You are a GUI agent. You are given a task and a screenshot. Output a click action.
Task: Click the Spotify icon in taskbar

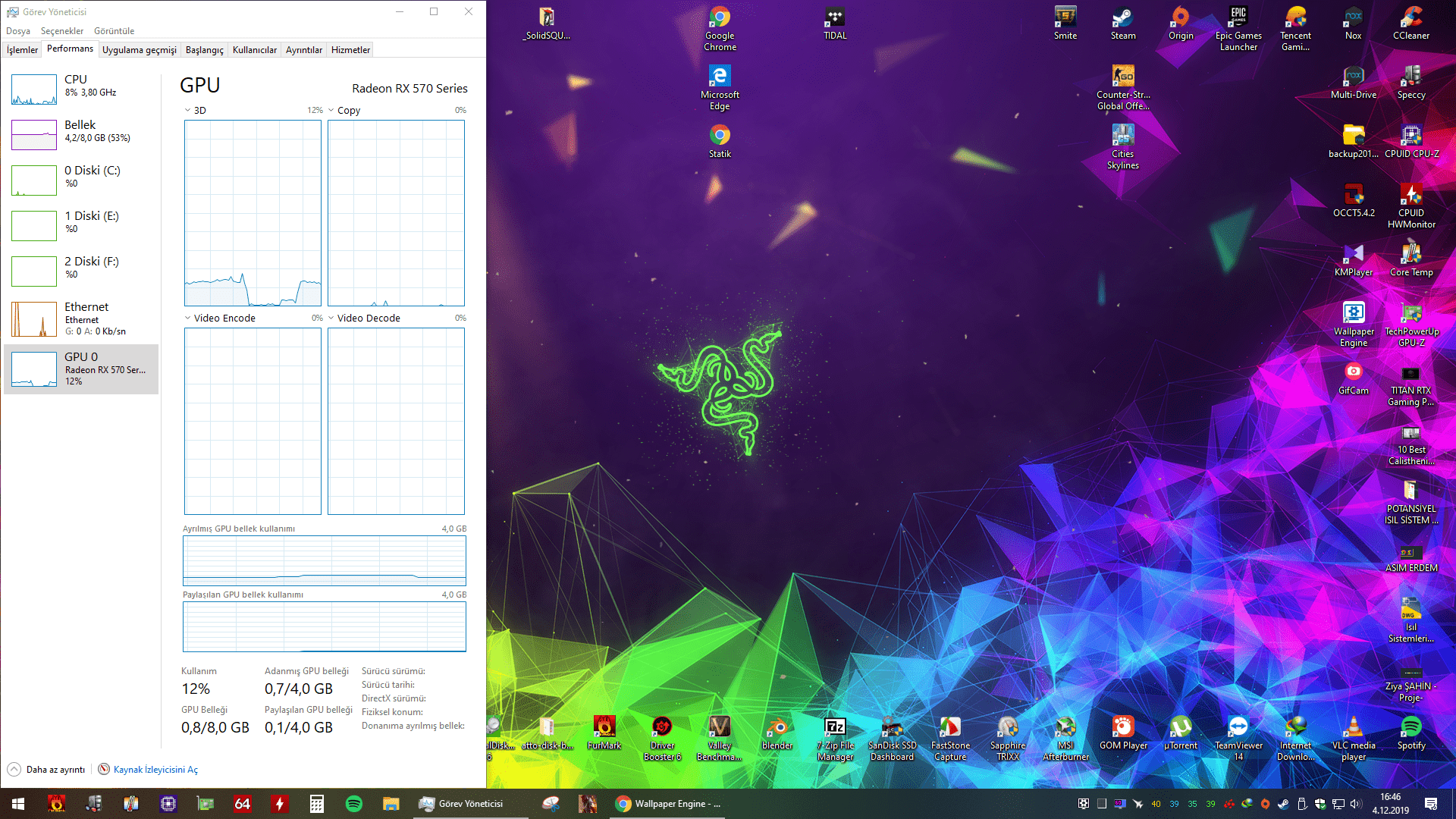(353, 804)
